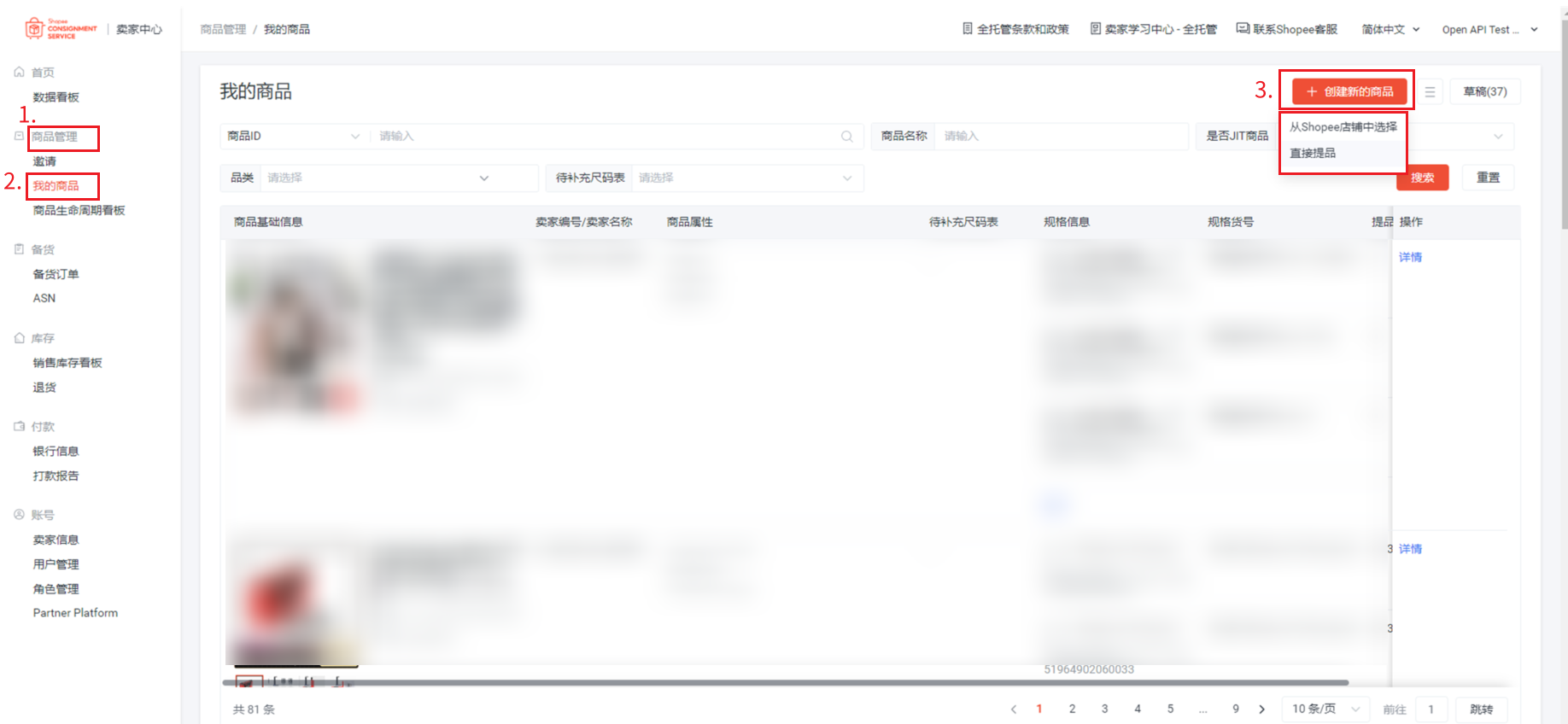Open the 商品ID search type dropdown
This screenshot has width=1568, height=724.
pyautogui.click(x=295, y=136)
